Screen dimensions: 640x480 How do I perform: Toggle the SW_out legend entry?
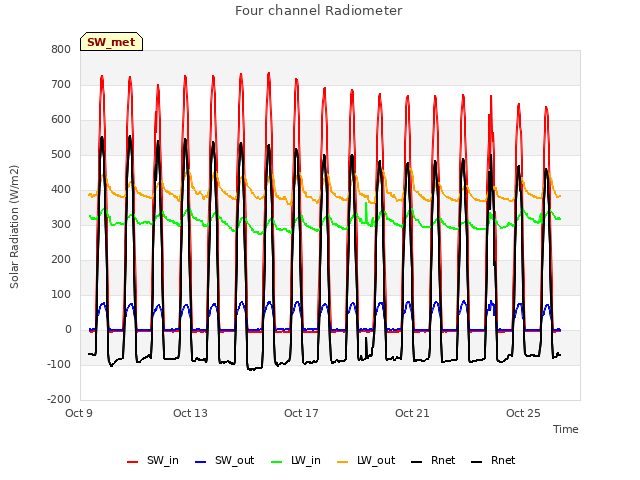pyautogui.click(x=224, y=460)
